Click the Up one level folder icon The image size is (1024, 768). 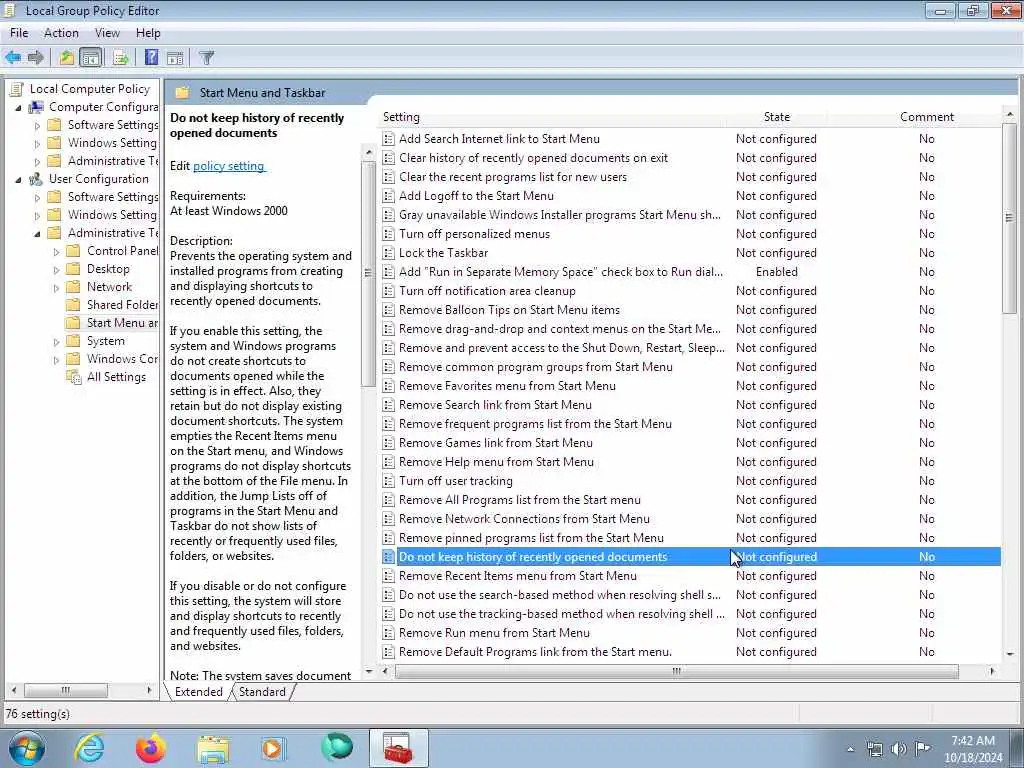[67, 57]
